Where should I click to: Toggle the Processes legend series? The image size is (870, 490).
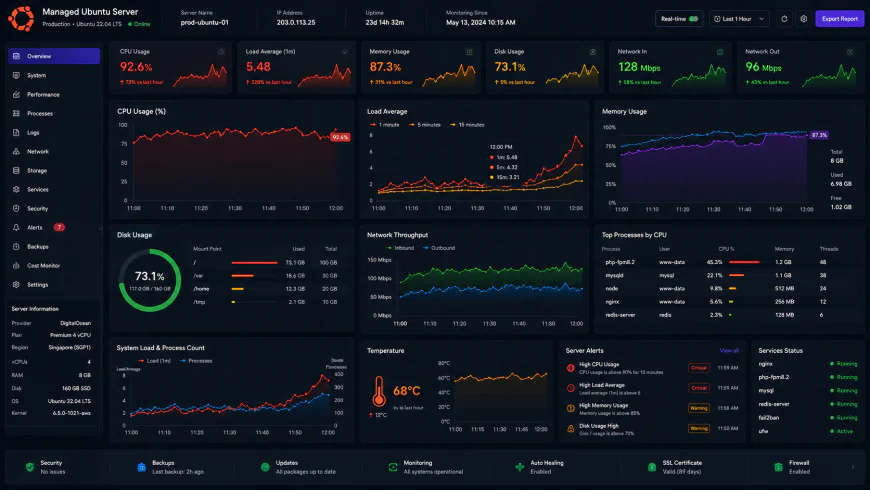pyautogui.click(x=196, y=361)
